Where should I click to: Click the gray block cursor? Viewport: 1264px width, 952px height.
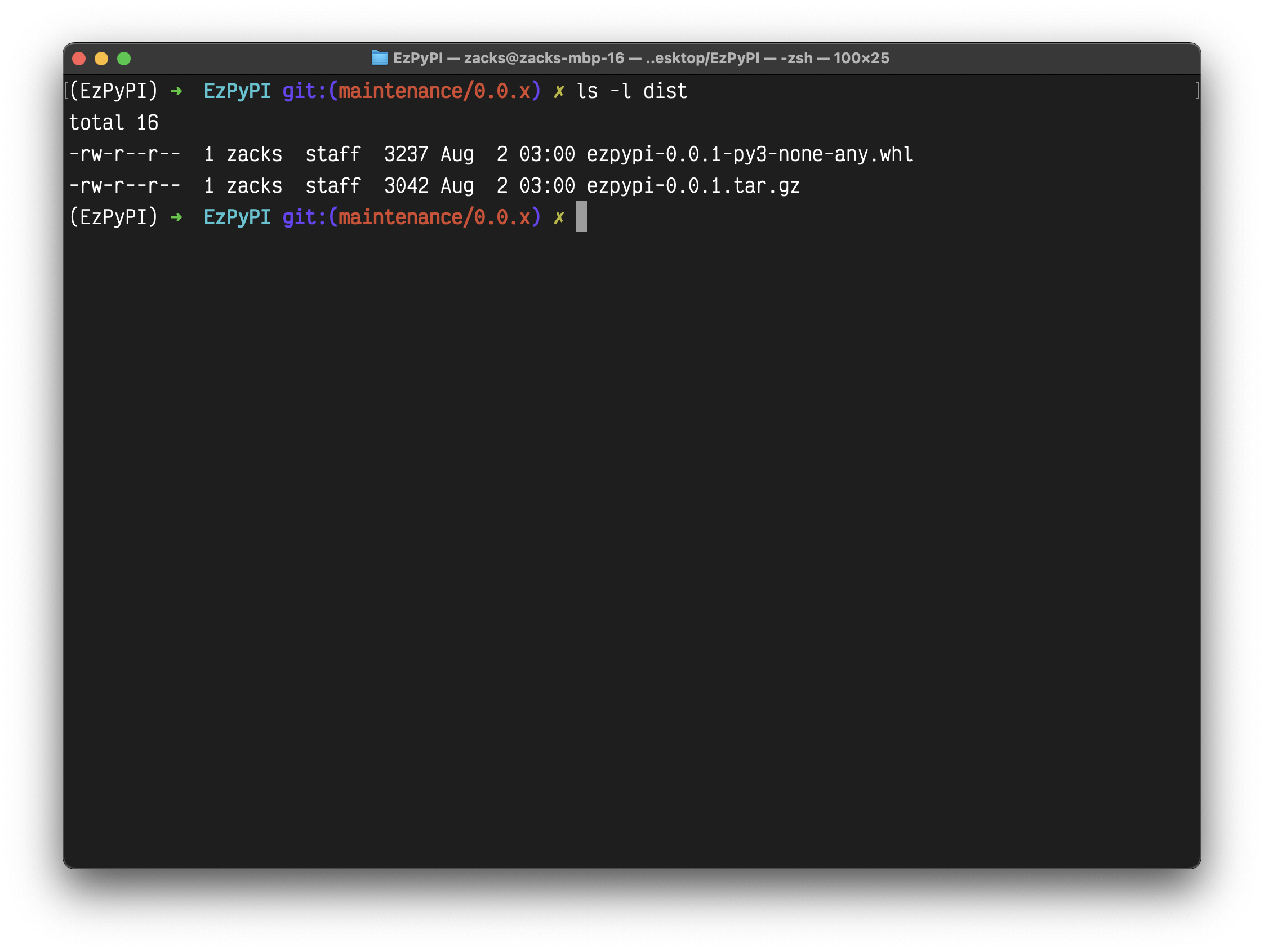581,216
